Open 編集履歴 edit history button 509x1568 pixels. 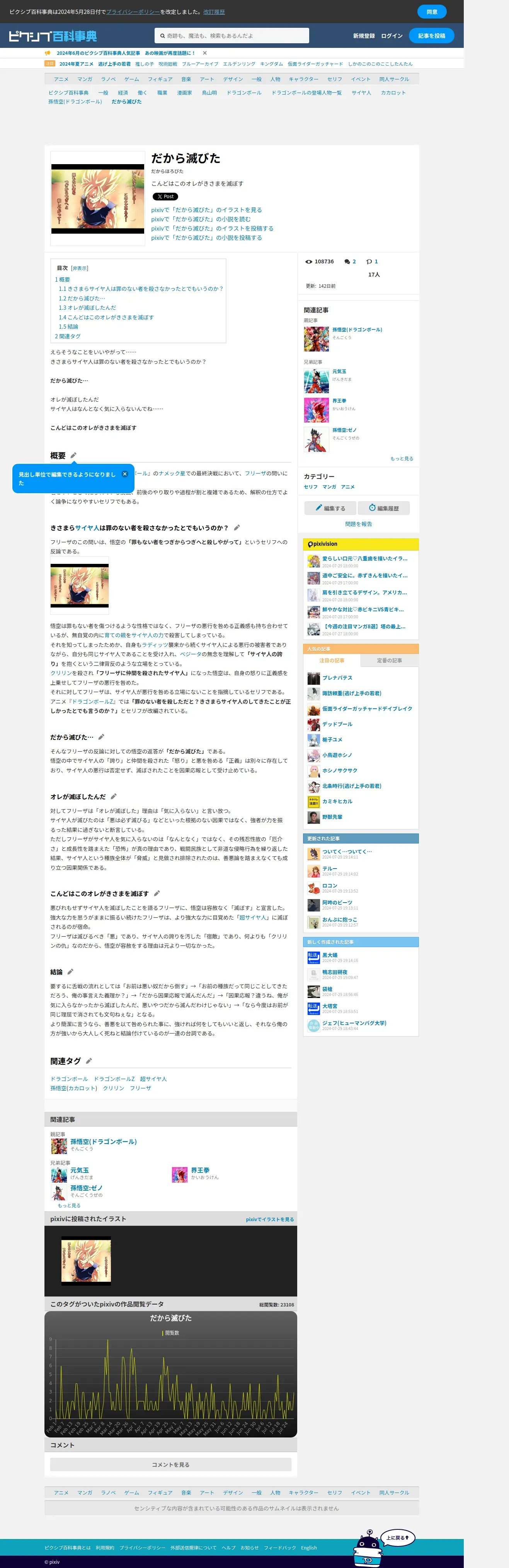coord(383,508)
